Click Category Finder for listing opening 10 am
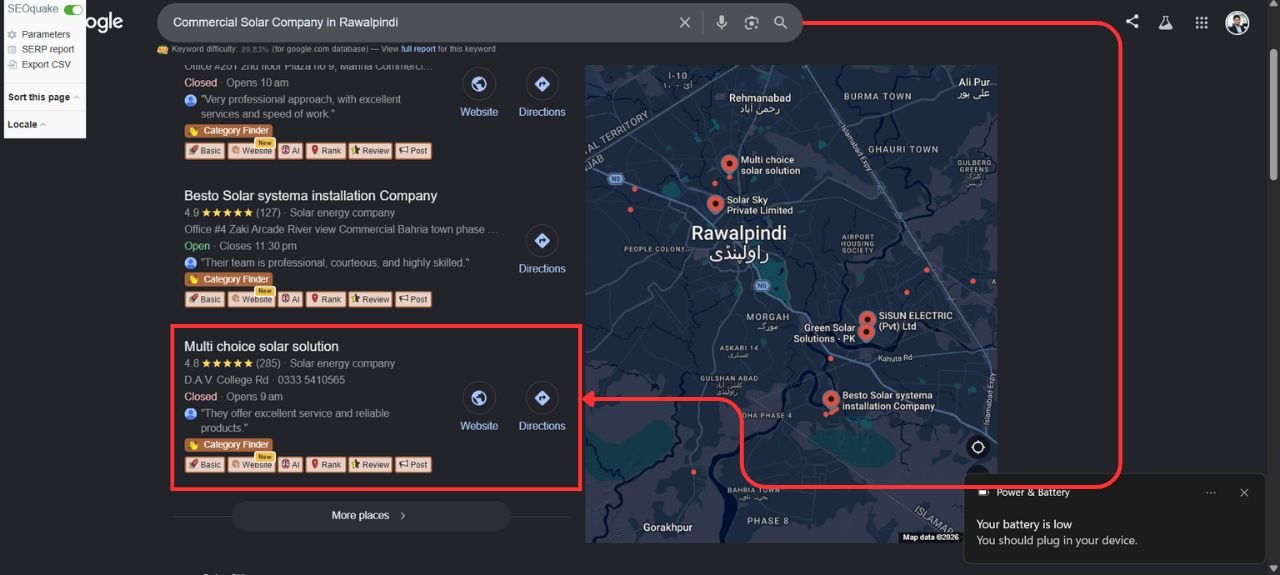 tap(229, 131)
